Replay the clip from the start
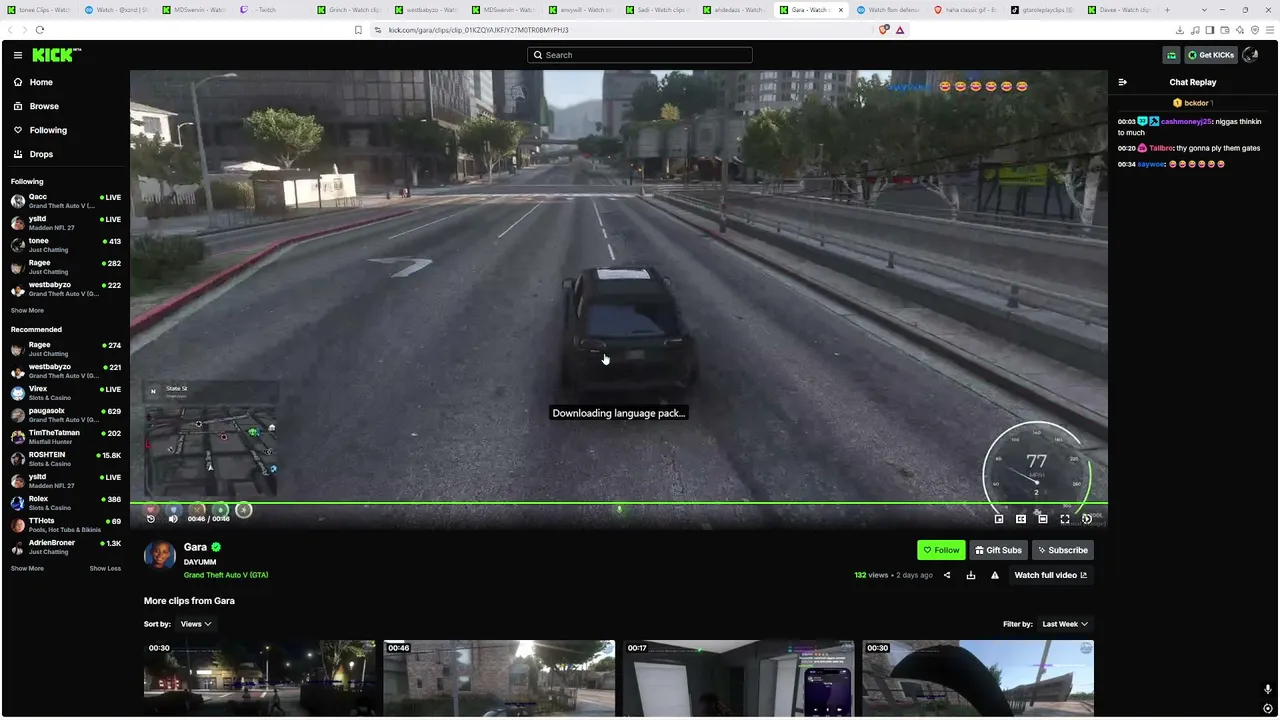This screenshot has width=1280, height=720. [151, 518]
